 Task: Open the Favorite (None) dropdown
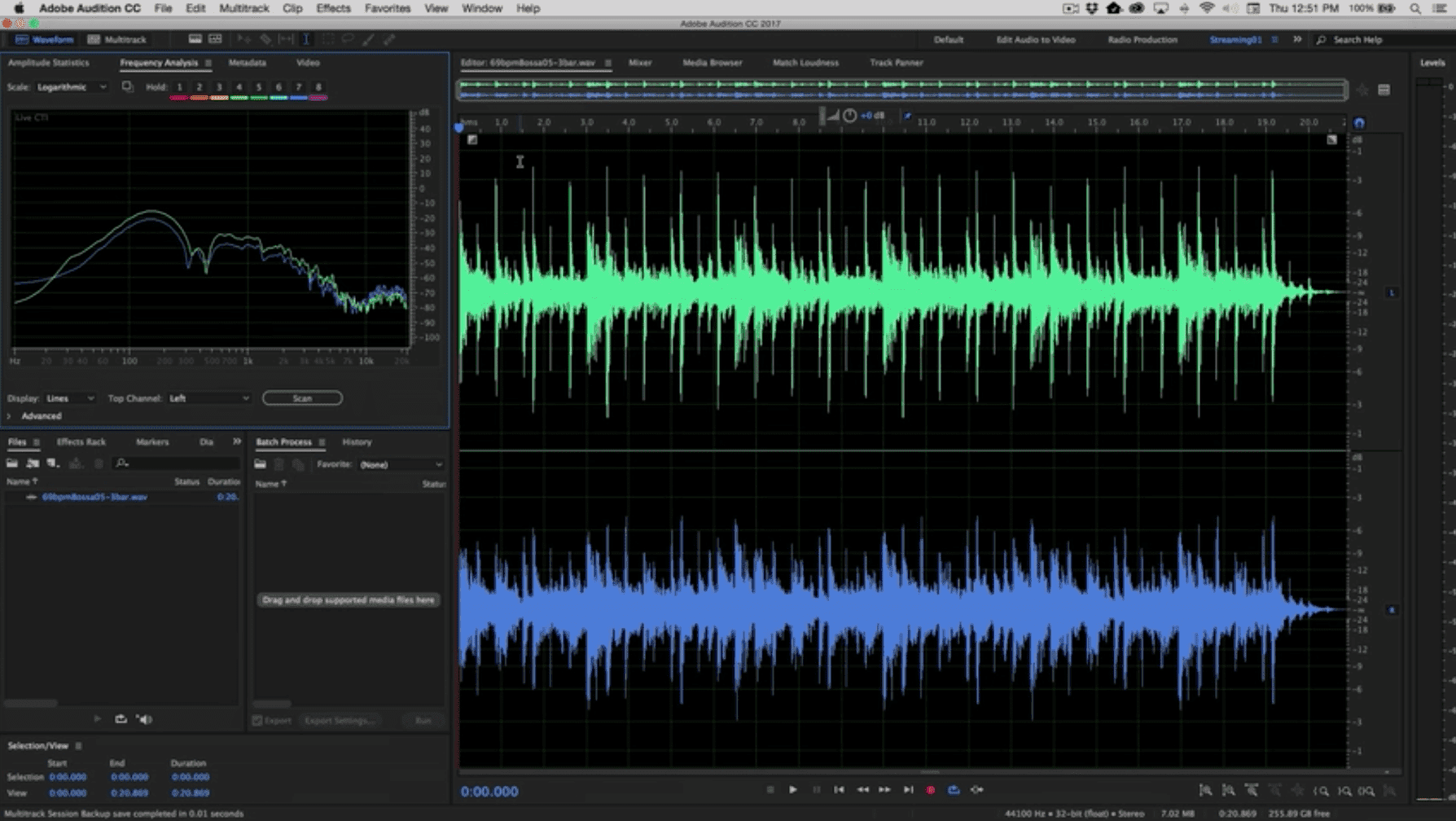point(401,465)
